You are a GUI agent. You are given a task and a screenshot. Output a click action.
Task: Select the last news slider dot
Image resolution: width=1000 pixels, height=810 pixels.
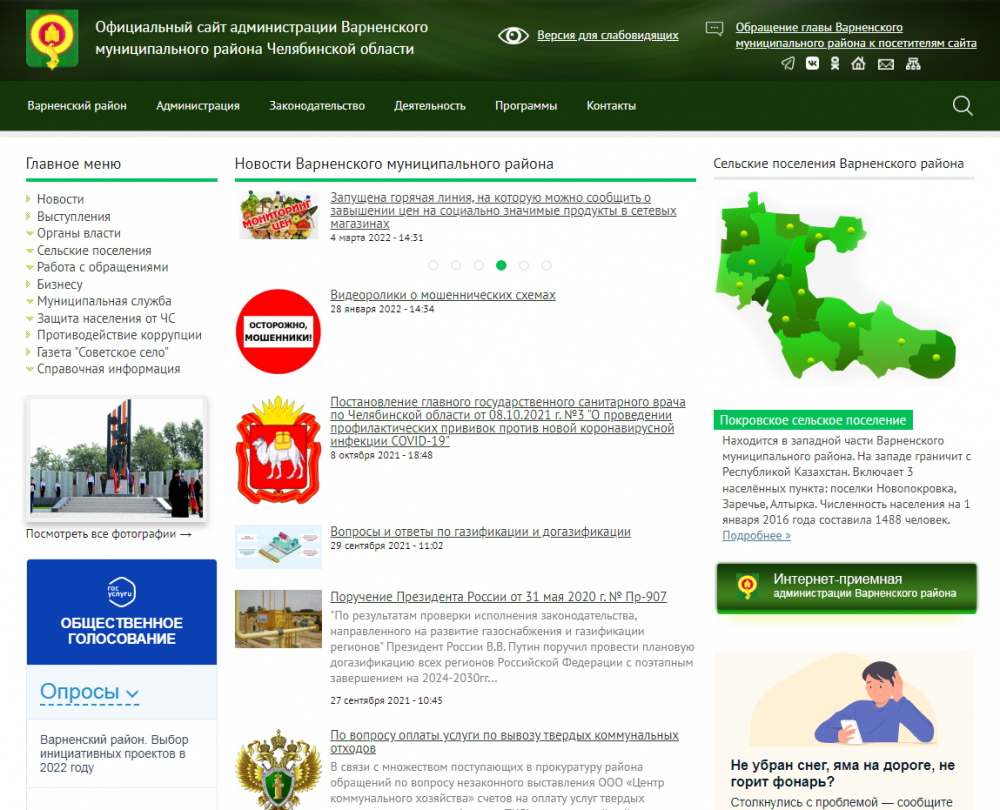coord(547,265)
